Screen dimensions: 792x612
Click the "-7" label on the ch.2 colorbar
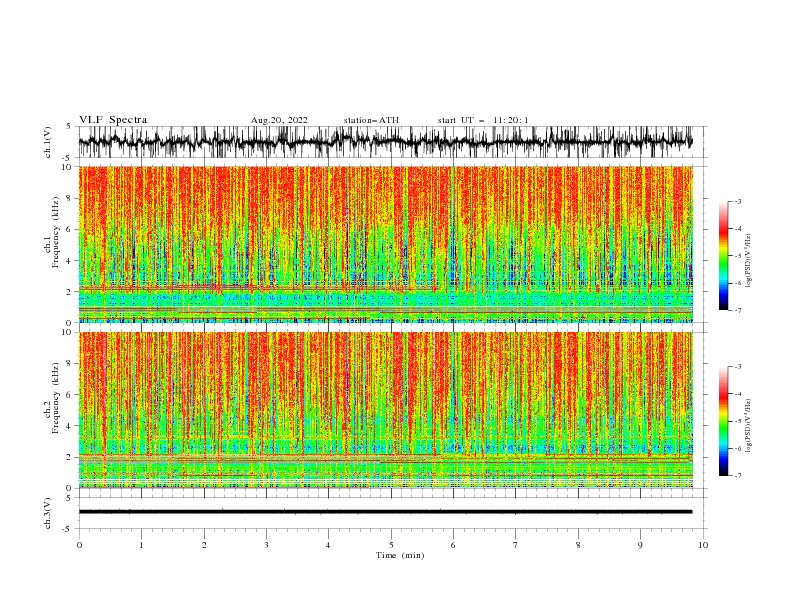[738, 476]
